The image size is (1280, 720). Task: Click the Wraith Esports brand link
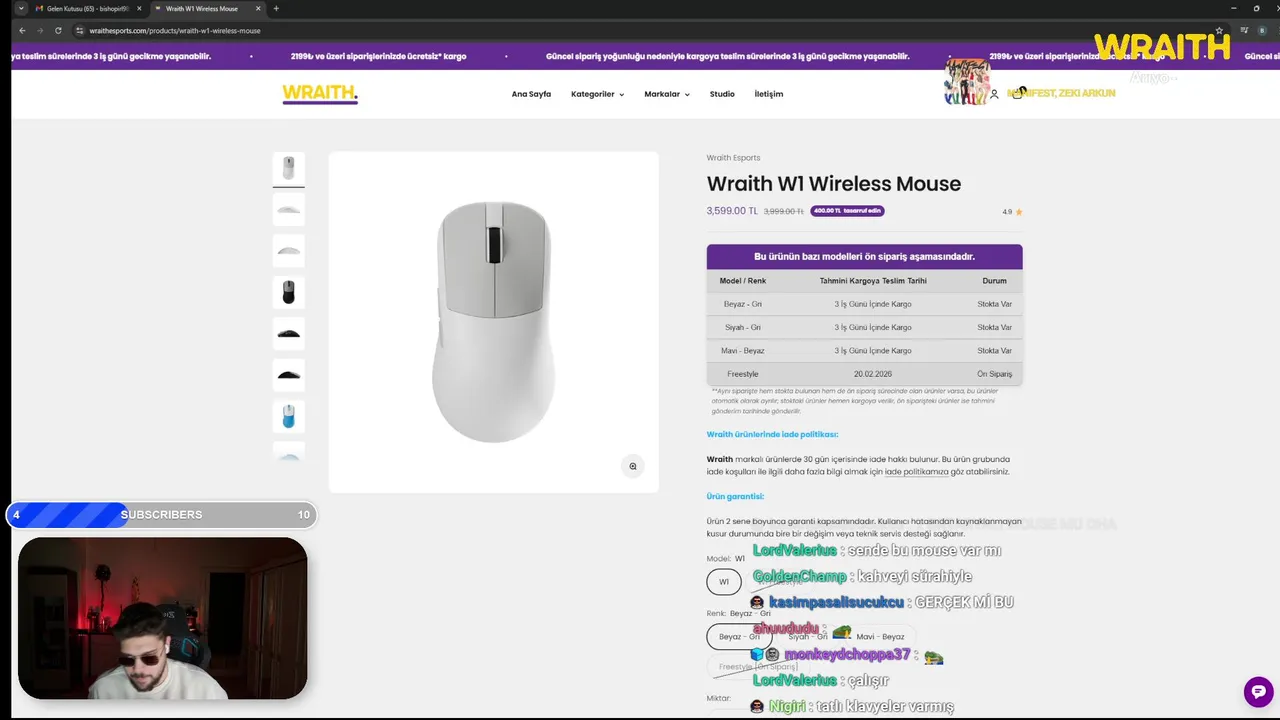[x=733, y=158]
